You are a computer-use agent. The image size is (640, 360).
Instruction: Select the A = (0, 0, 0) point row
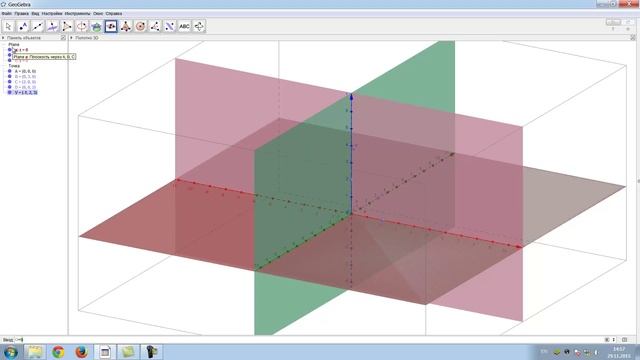tap(25, 71)
